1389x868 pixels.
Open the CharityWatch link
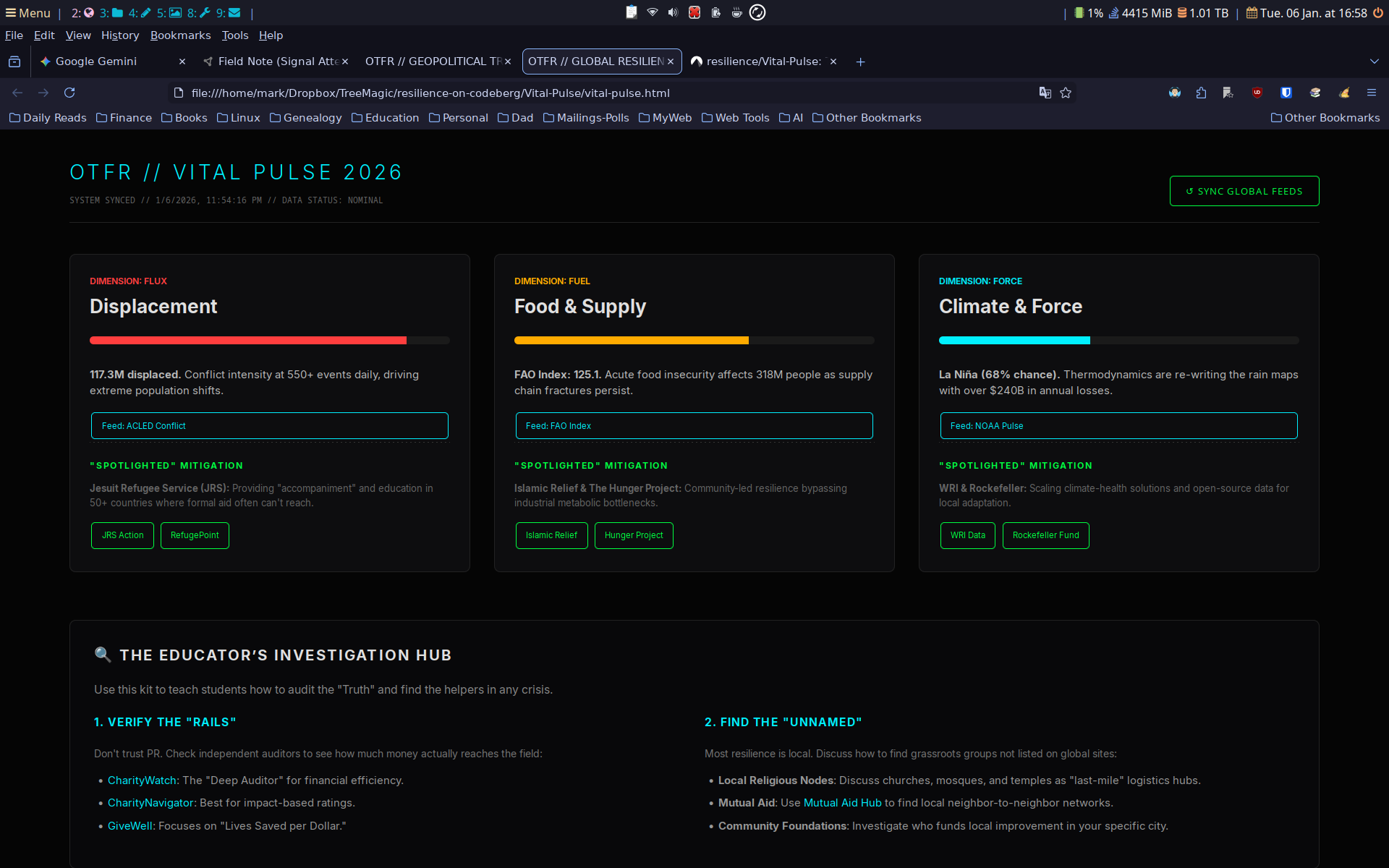pos(142,780)
